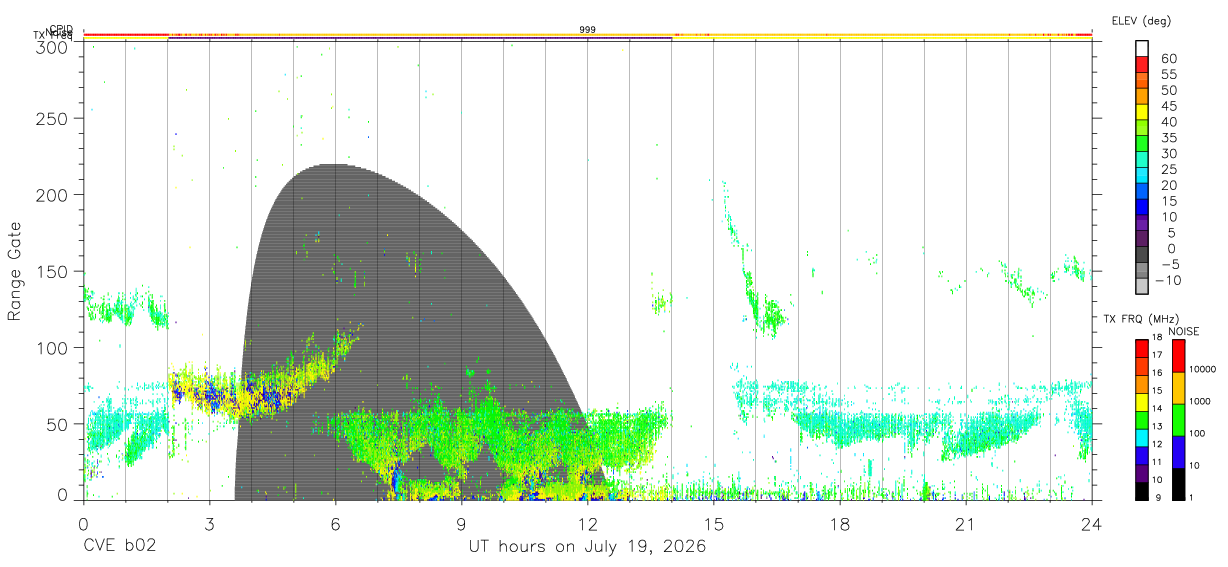The image size is (1228, 567).
Task: Click the 'UT hours on July 19, 2026' label
Action: coord(587,547)
